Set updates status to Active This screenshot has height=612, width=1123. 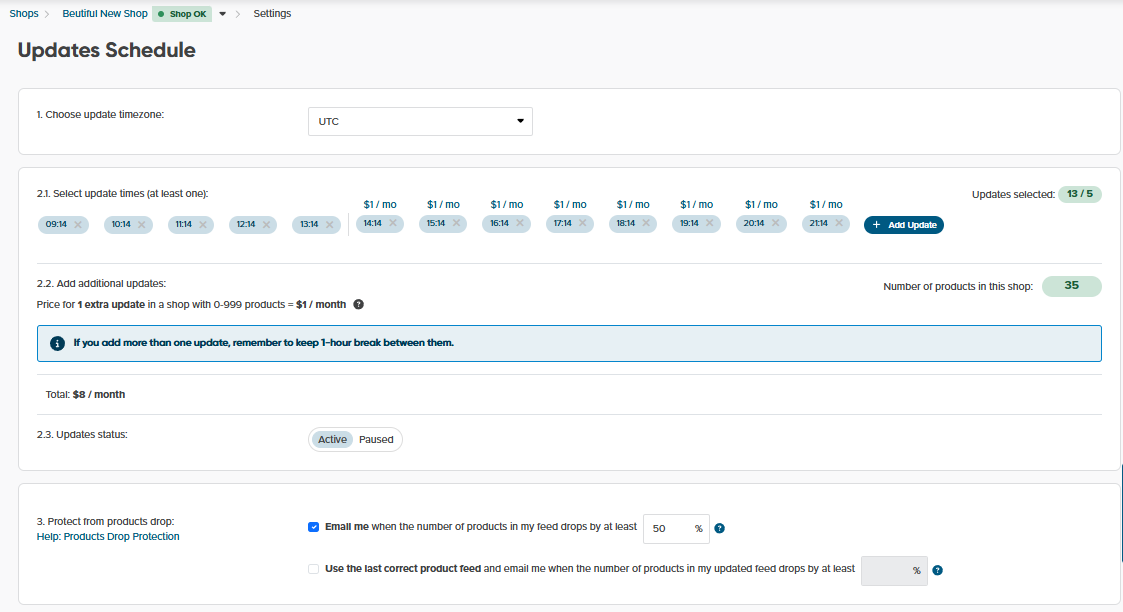click(x=332, y=439)
